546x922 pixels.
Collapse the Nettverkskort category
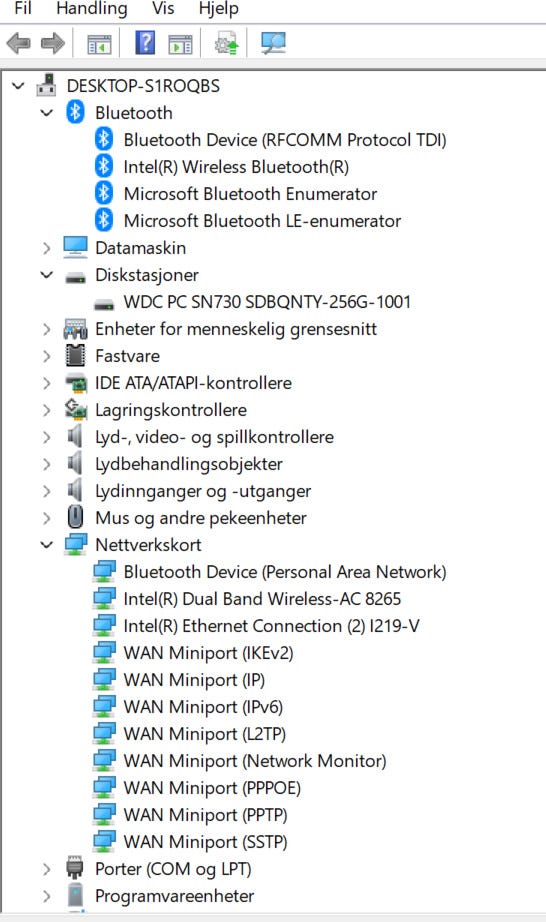pyautogui.click(x=47, y=545)
